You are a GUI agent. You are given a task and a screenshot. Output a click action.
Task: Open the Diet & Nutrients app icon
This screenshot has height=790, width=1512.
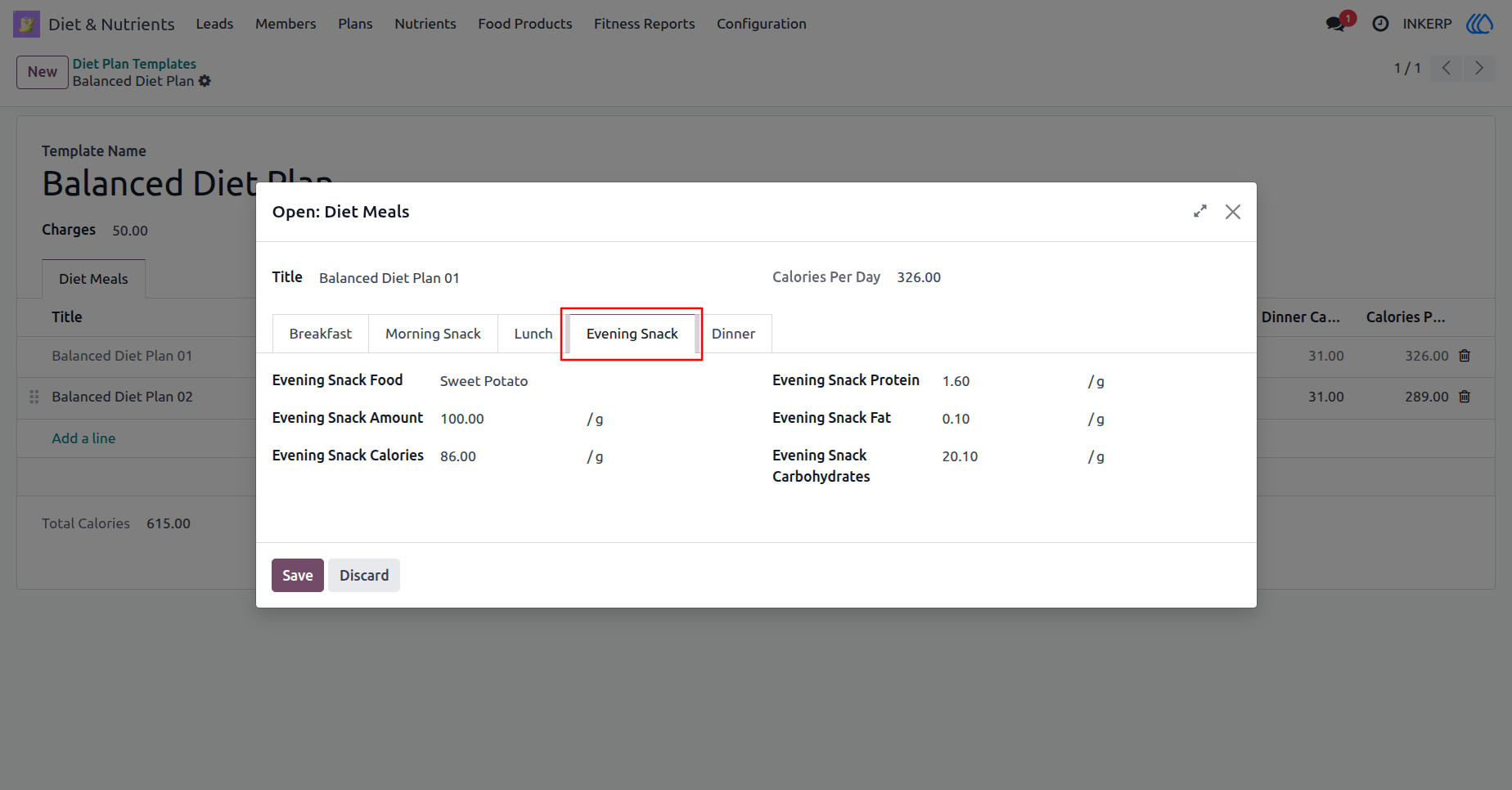(26, 24)
